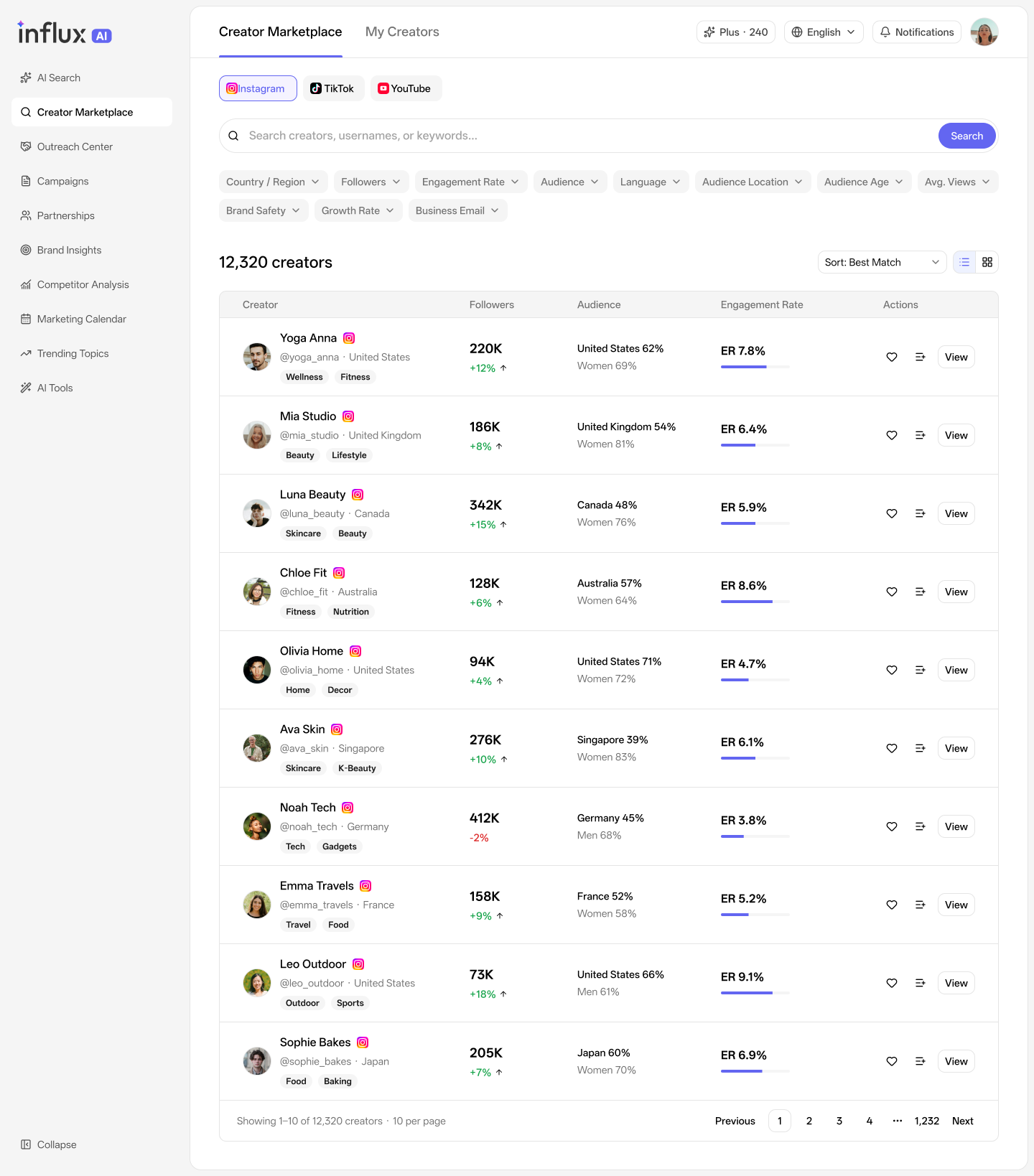The image size is (1034, 1176).
Task: Favorite Yoga Anna with heart icon
Action: pyautogui.click(x=892, y=357)
